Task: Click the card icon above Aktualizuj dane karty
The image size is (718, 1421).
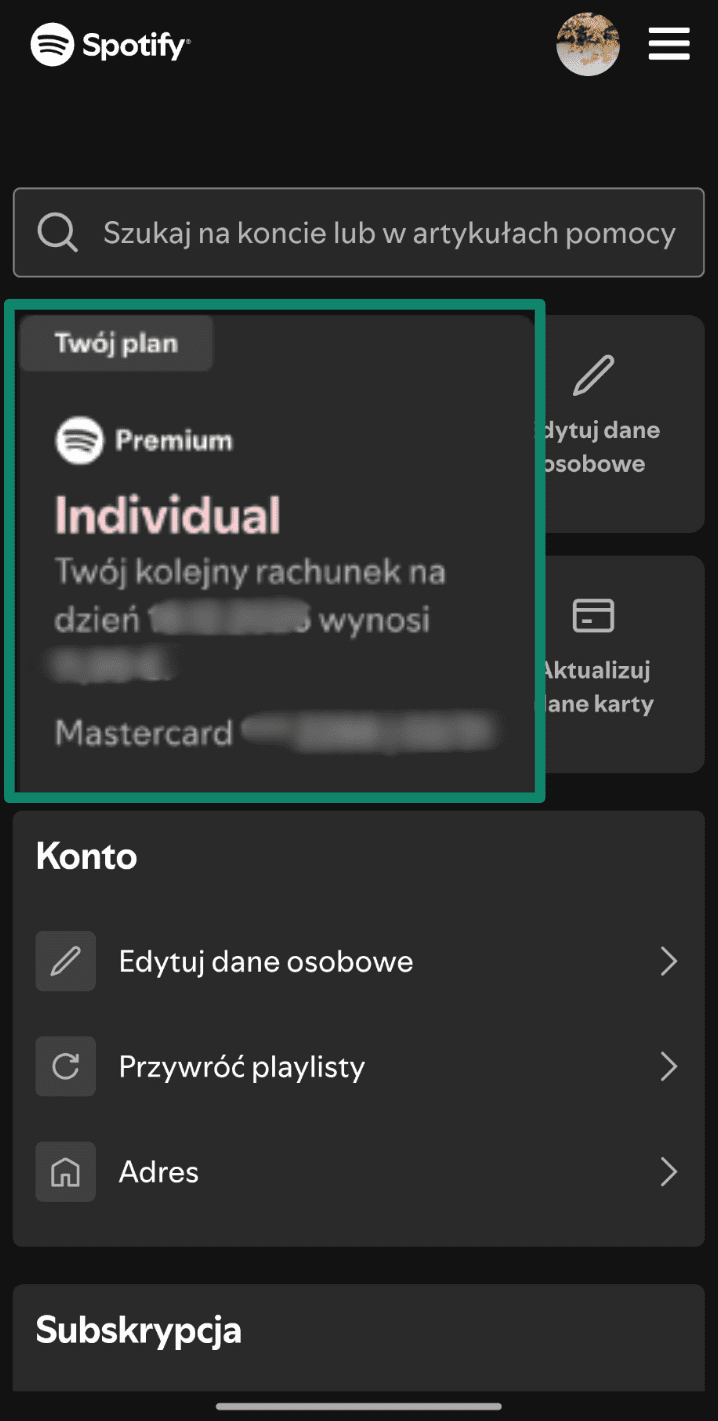Action: point(593,615)
